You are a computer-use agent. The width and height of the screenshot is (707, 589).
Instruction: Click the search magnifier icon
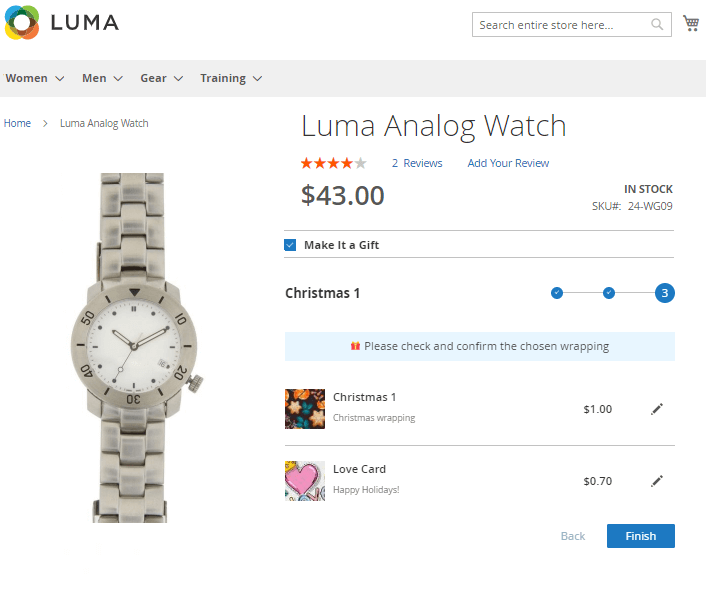coord(657,25)
